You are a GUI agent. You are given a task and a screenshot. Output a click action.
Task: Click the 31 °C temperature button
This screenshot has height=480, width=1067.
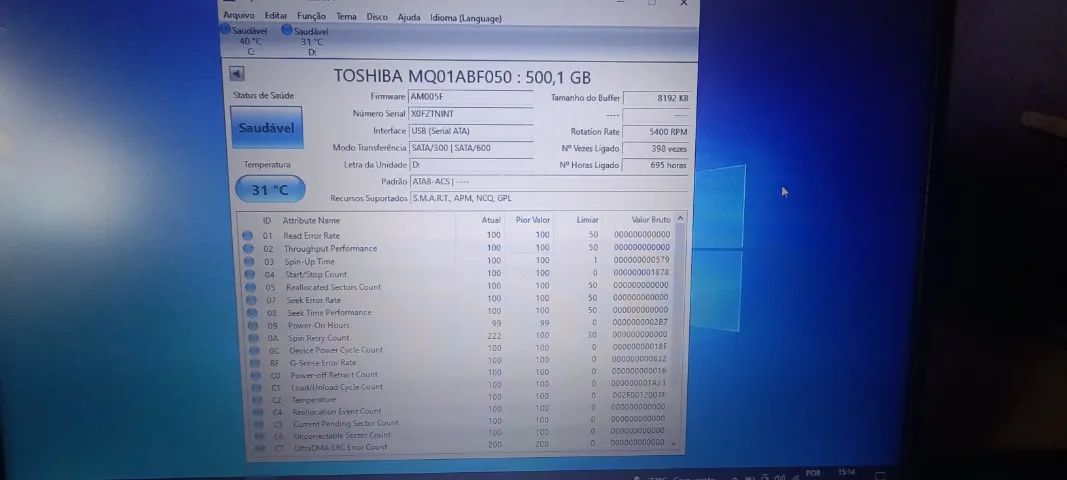click(x=270, y=189)
